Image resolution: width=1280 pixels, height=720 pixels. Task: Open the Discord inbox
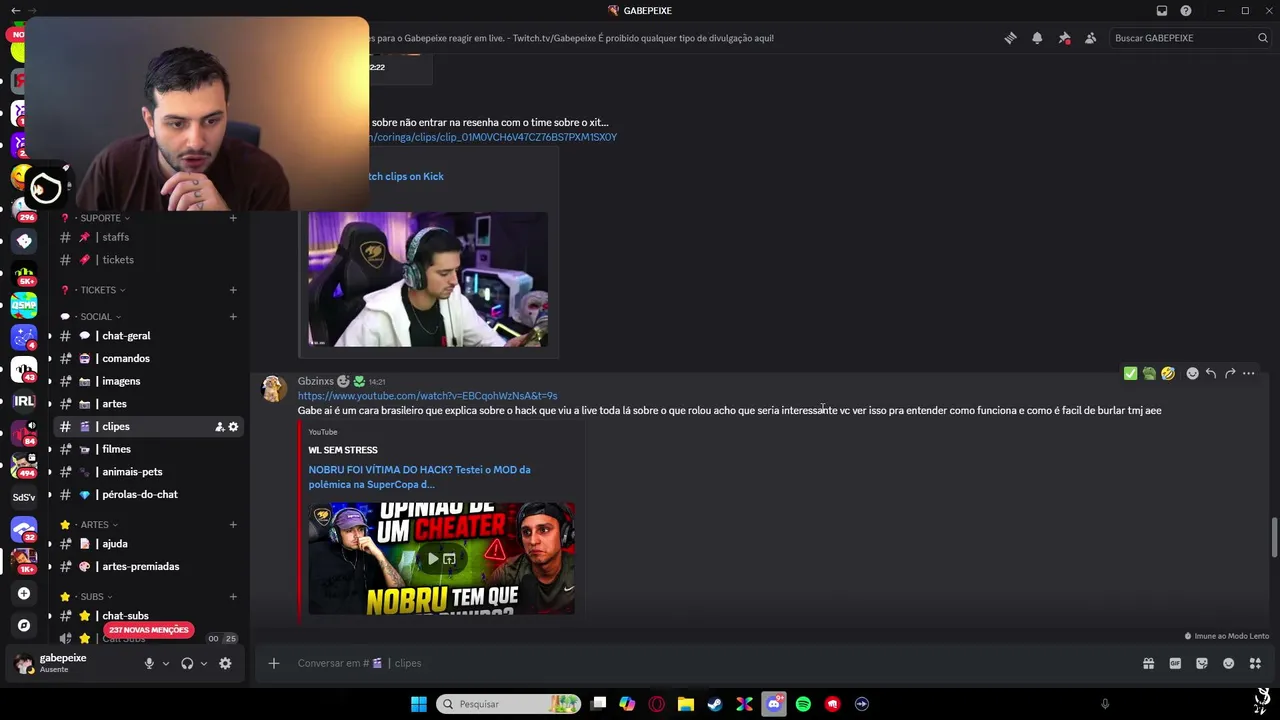1162,10
